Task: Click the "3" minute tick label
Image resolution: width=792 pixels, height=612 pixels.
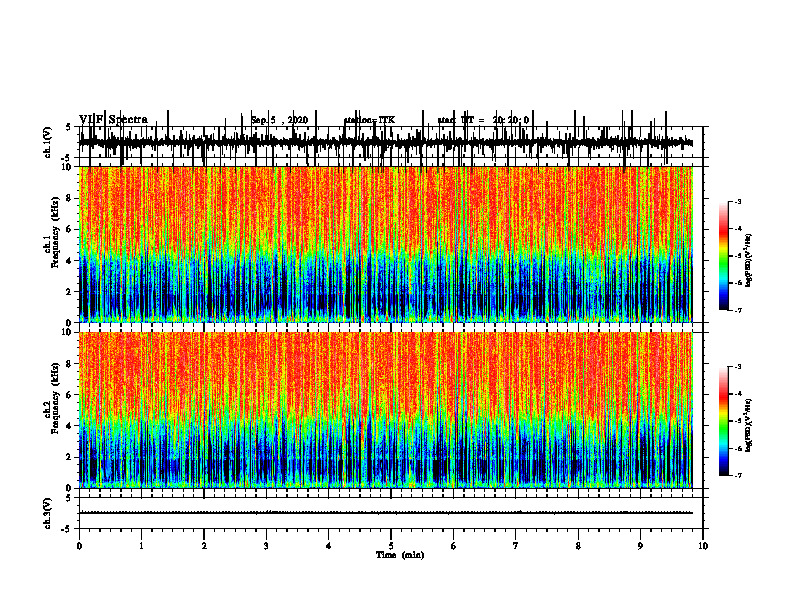Action: pyautogui.click(x=266, y=546)
